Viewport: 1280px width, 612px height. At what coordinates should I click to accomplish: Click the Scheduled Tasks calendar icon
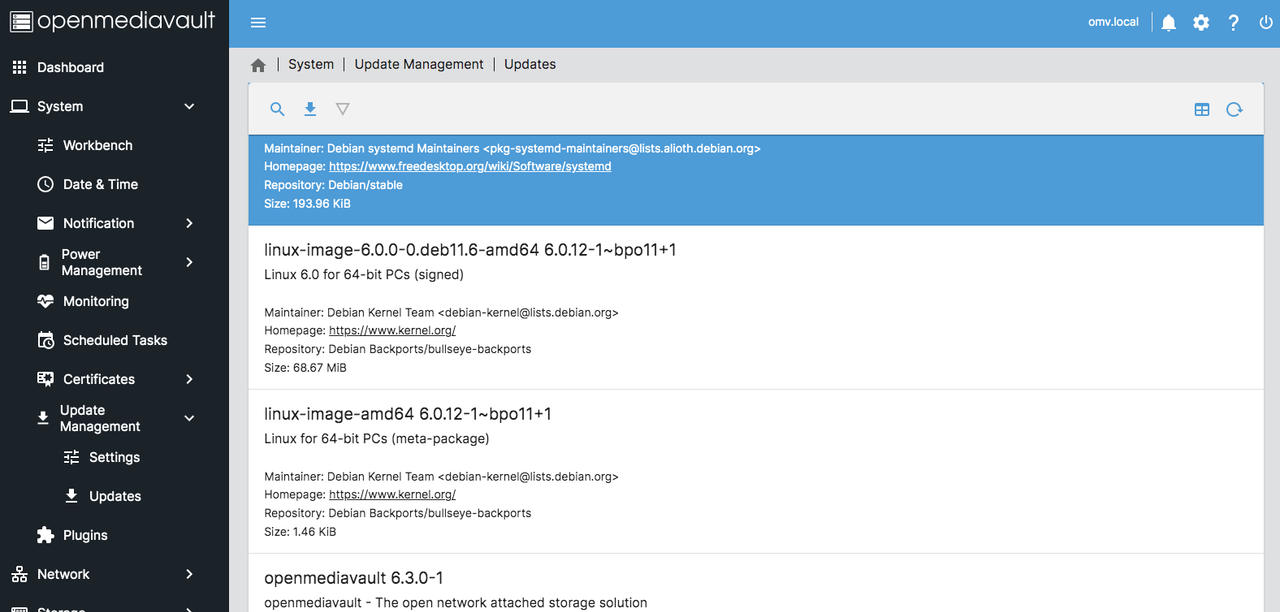click(45, 340)
